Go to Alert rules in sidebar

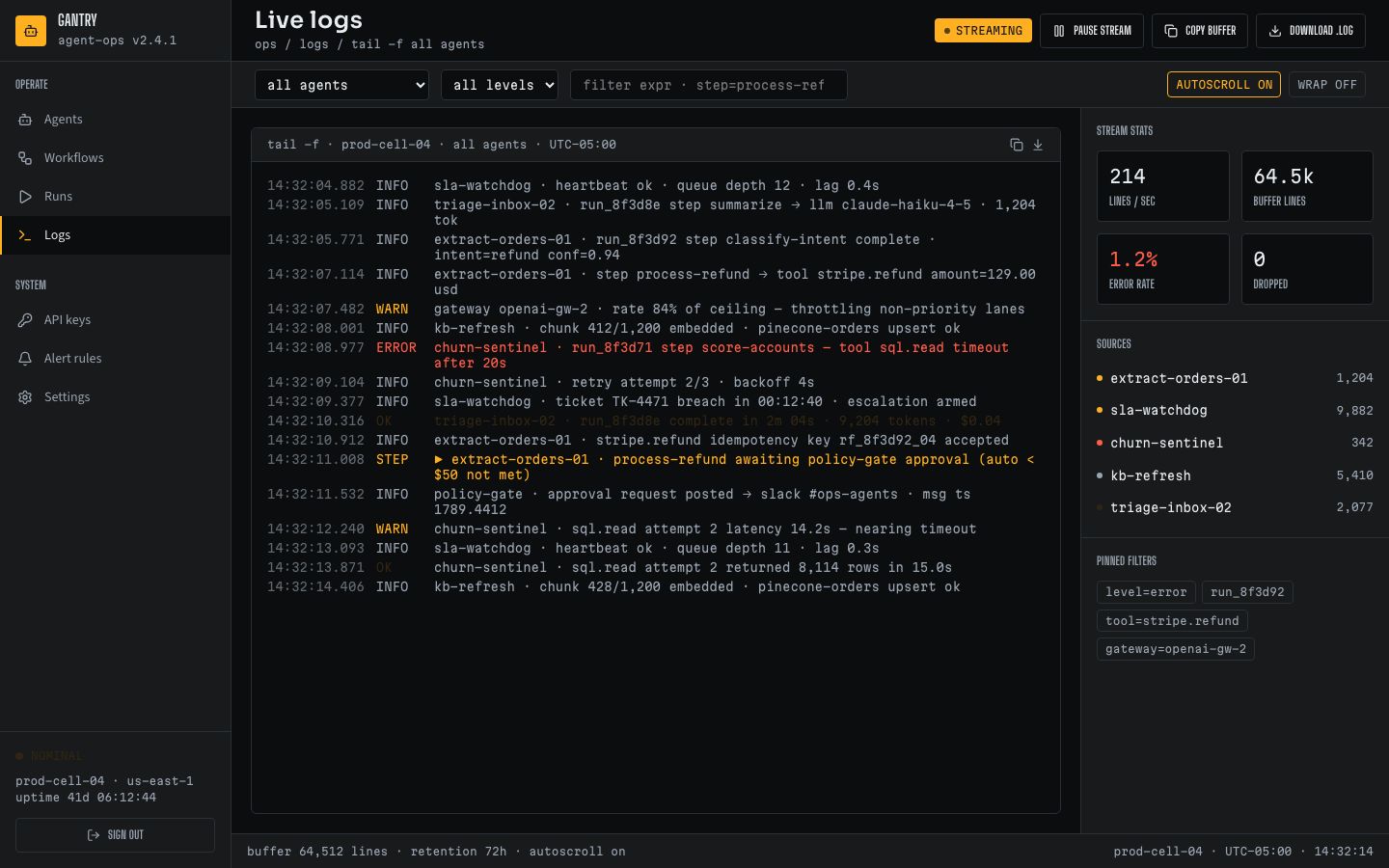pos(115,359)
